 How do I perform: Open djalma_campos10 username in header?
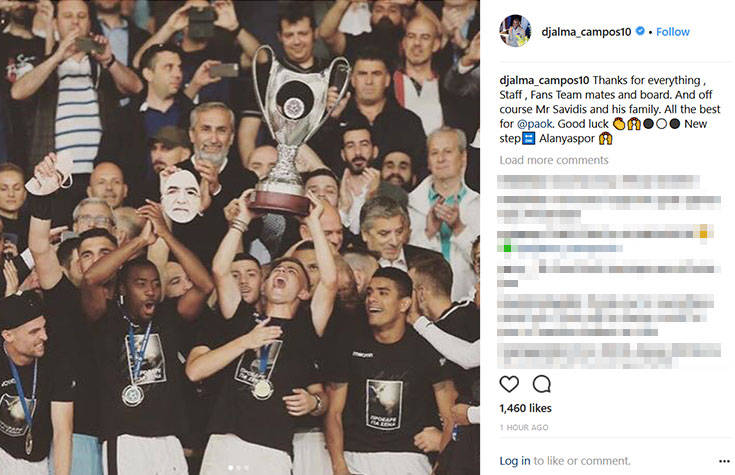click(586, 32)
